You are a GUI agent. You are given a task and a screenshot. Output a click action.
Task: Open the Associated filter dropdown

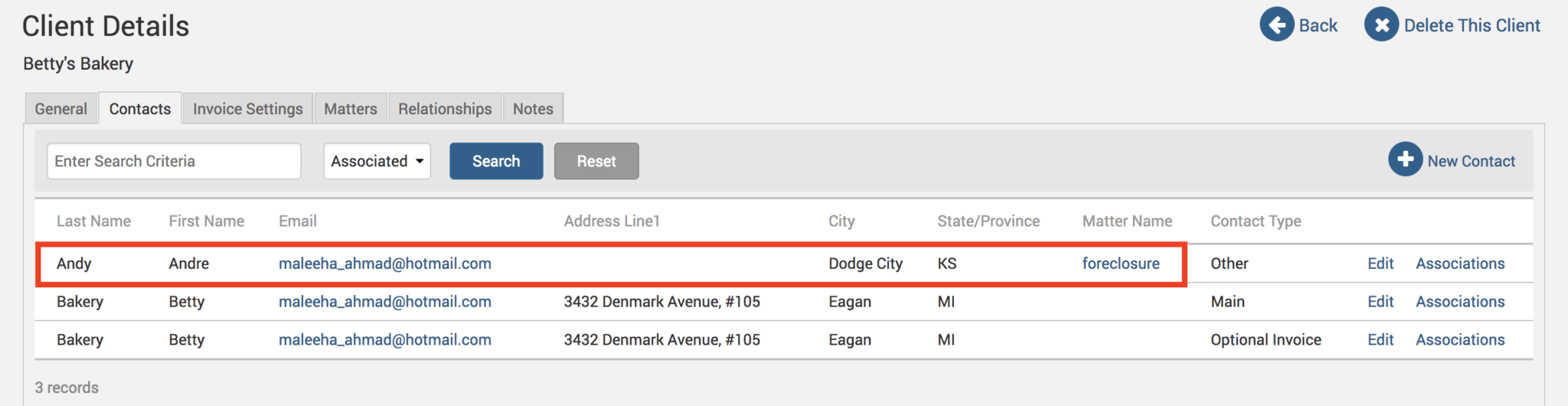pyautogui.click(x=377, y=161)
